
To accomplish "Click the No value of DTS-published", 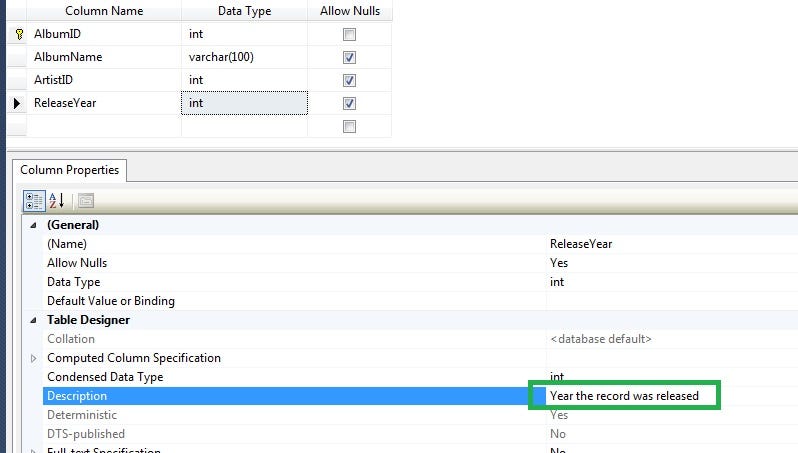I will (558, 434).
